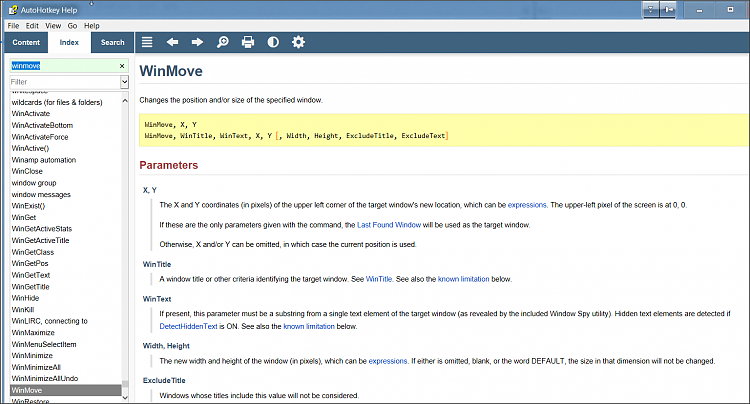Select the WinGetTitle index entry

[x=30, y=287]
